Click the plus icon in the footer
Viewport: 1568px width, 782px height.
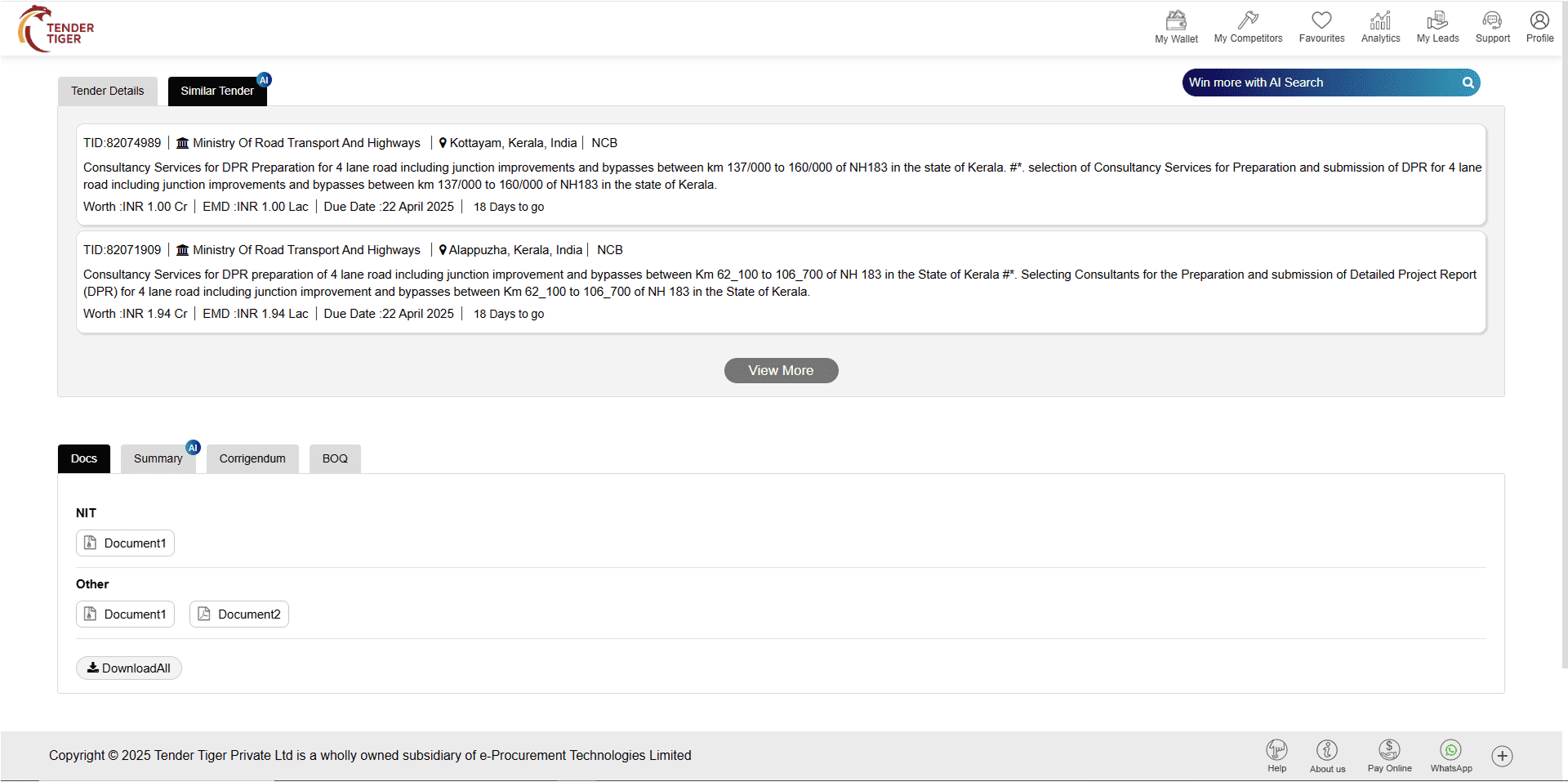click(x=1502, y=756)
